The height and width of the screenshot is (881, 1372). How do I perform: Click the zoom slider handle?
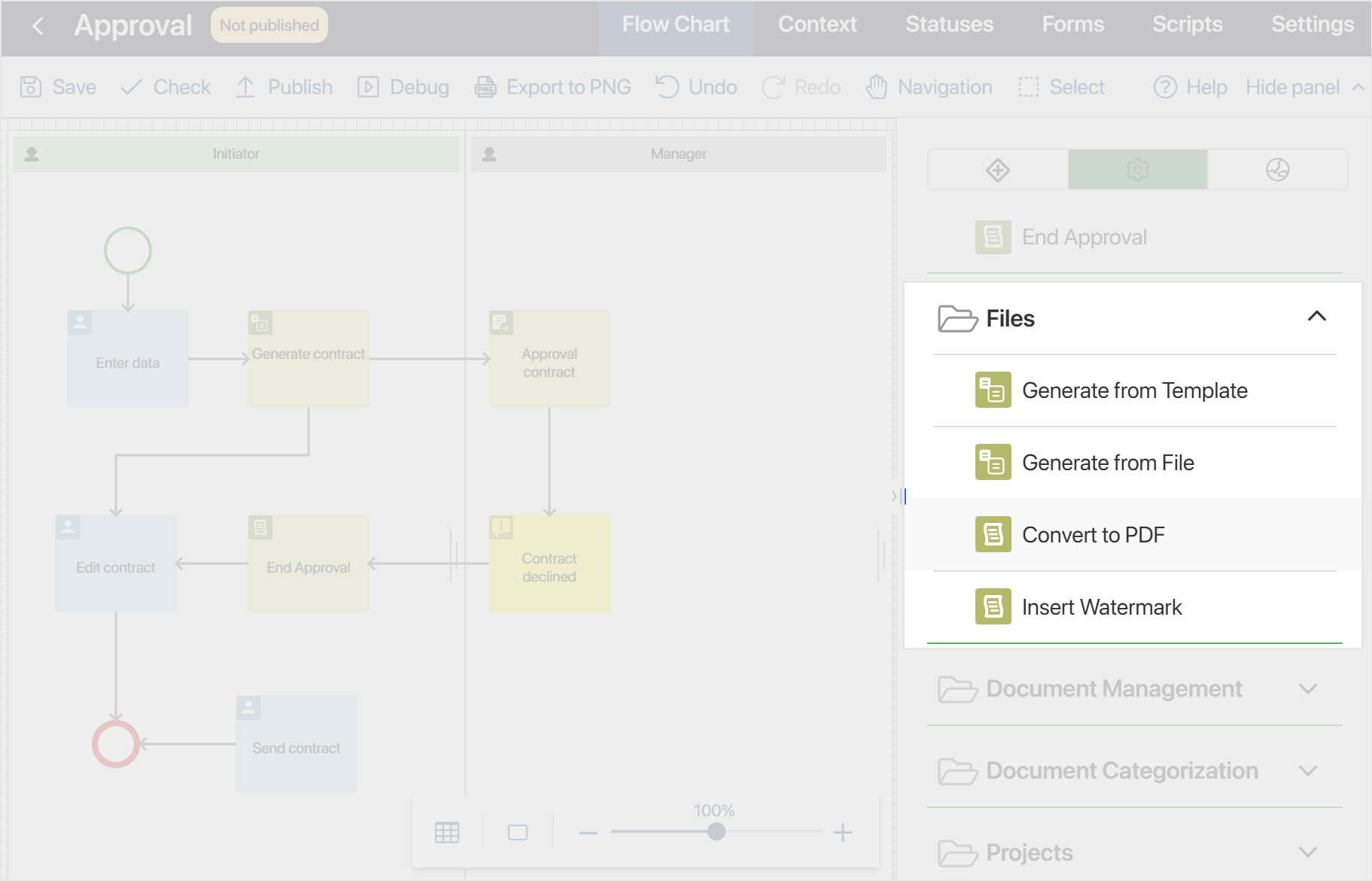[716, 831]
